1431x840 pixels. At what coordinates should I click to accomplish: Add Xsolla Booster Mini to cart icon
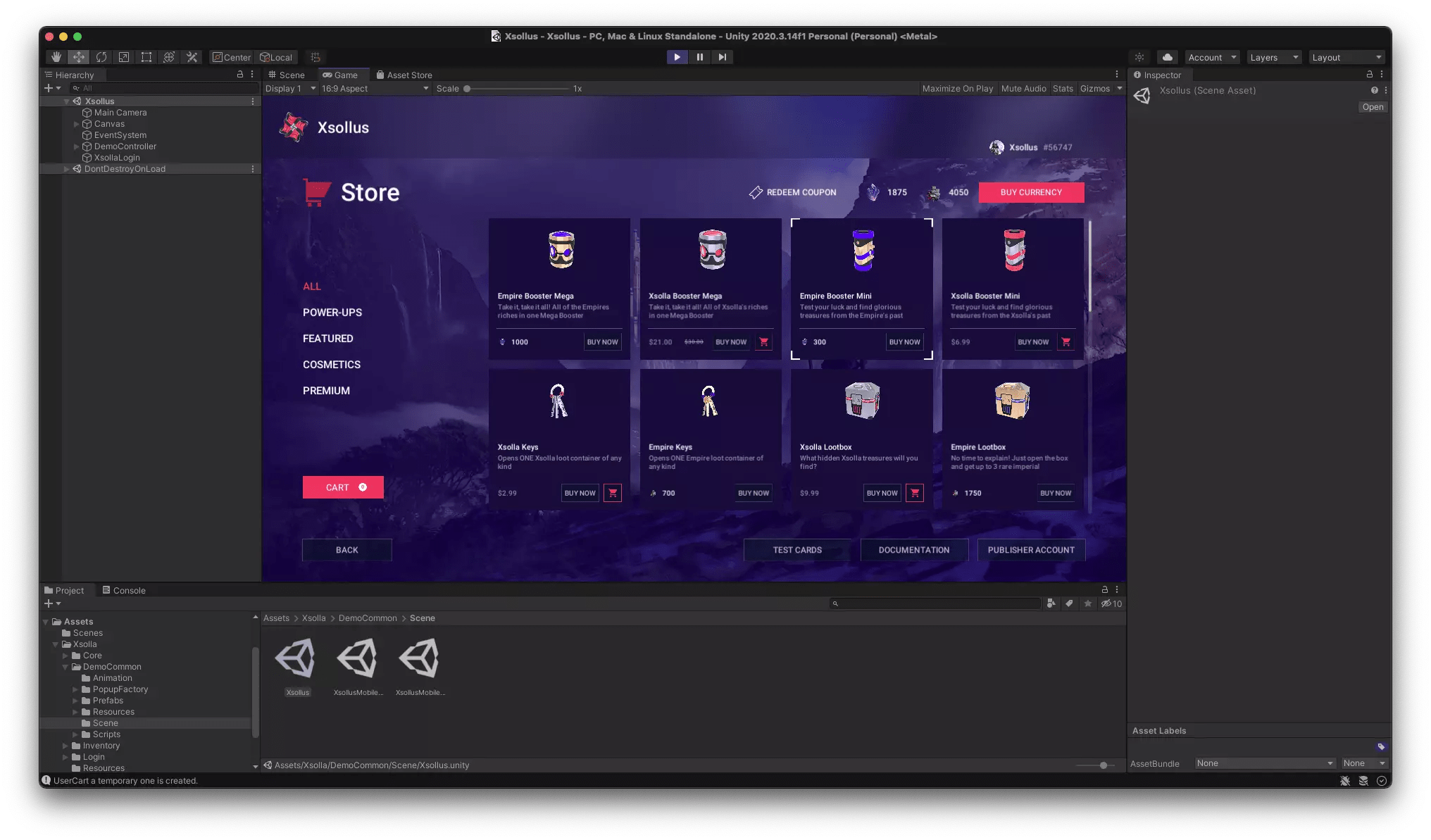pos(1066,342)
